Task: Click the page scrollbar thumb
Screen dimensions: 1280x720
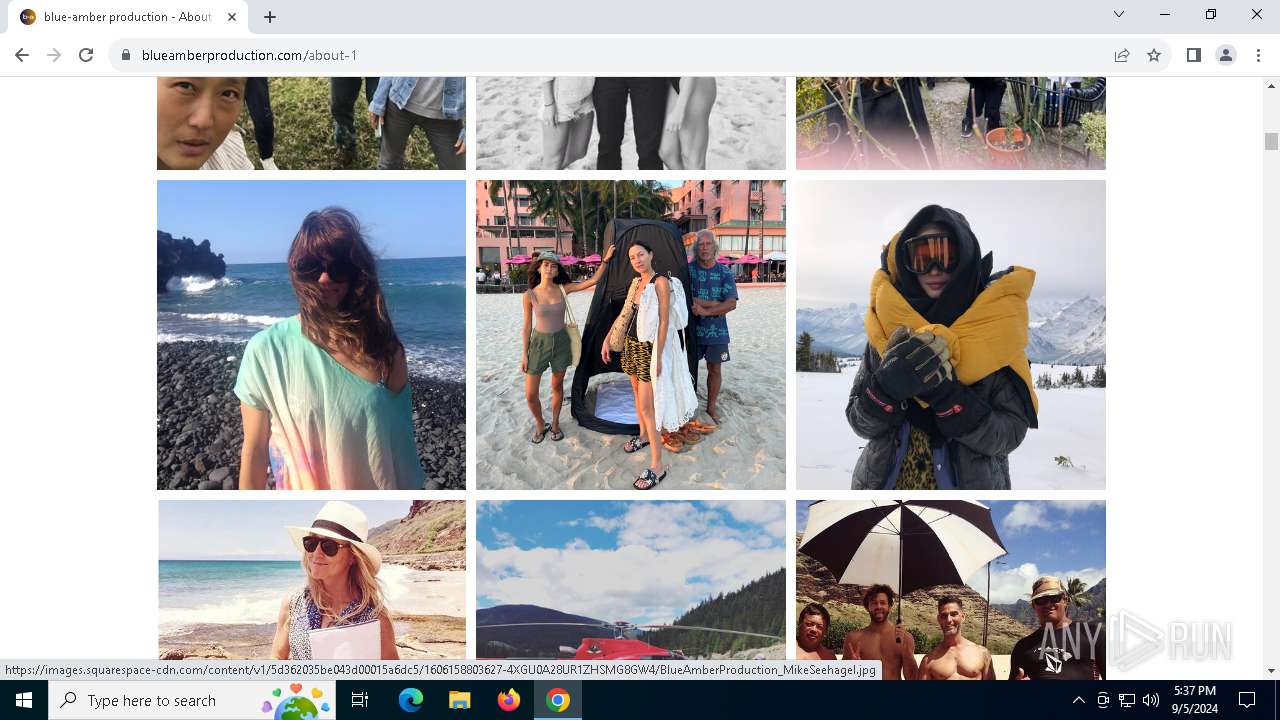Action: point(1271,141)
